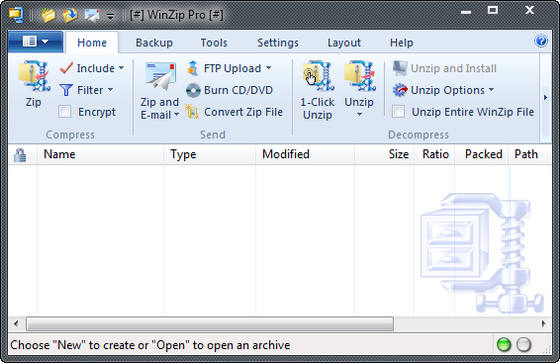Open the blue application menu button
Viewport: 560px width, 363px height.
click(35, 42)
